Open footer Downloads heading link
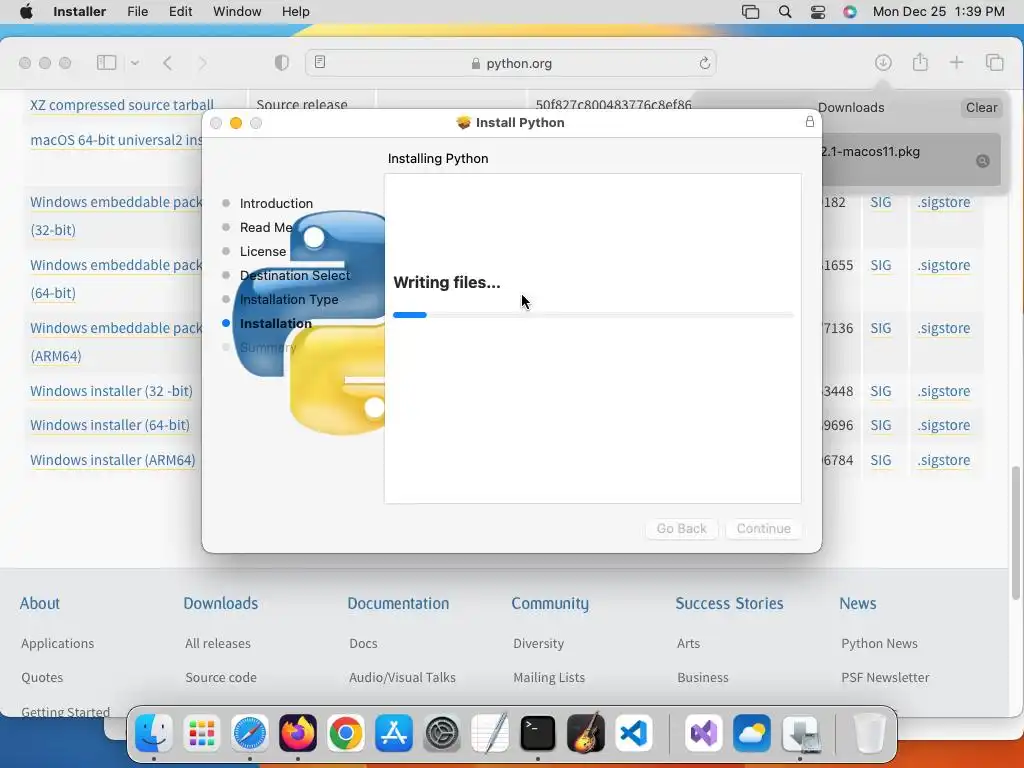This screenshot has height=768, width=1024. [x=221, y=603]
